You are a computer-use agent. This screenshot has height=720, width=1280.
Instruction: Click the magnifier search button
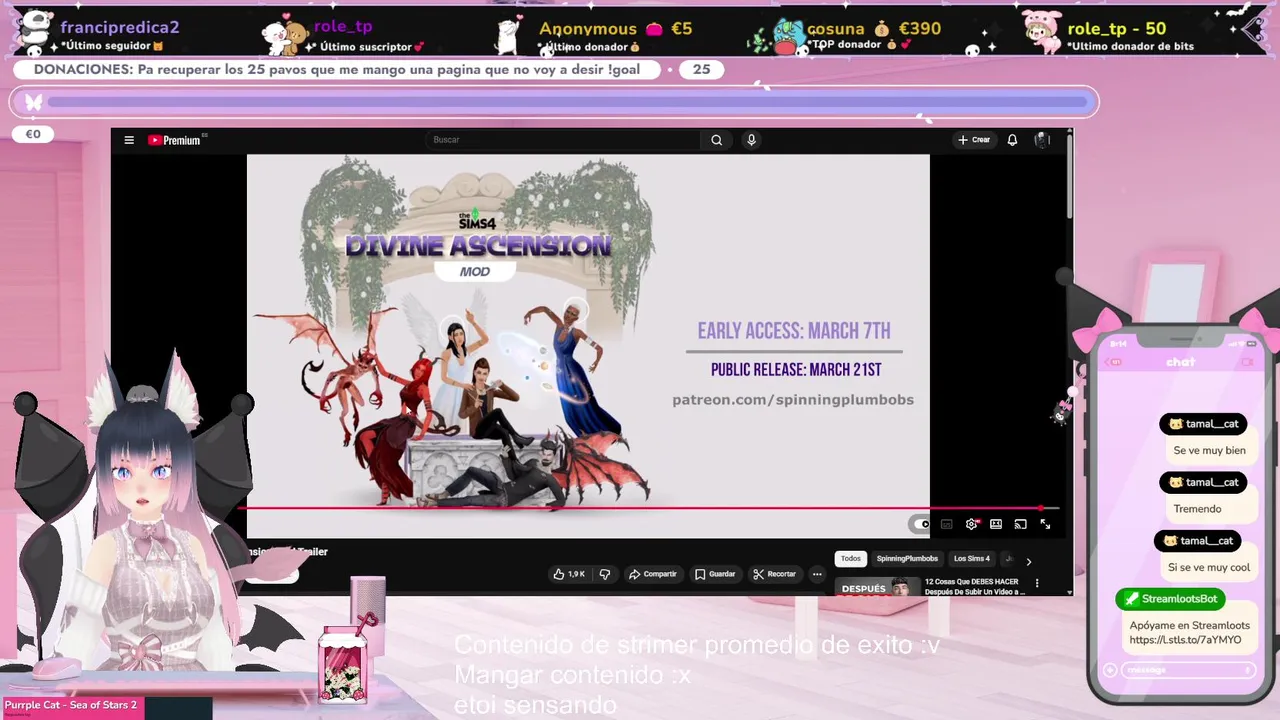(716, 140)
